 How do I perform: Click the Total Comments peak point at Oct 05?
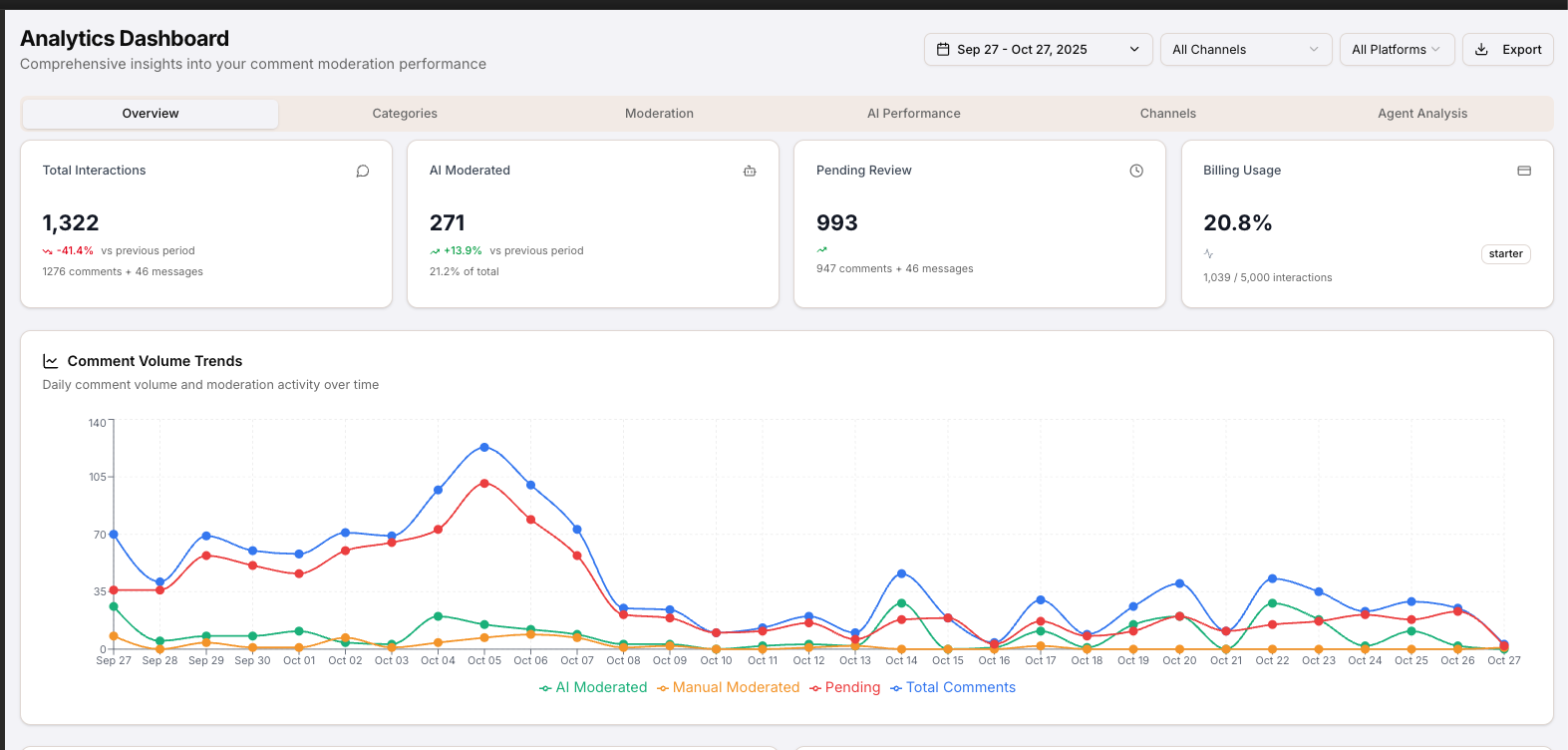point(484,447)
